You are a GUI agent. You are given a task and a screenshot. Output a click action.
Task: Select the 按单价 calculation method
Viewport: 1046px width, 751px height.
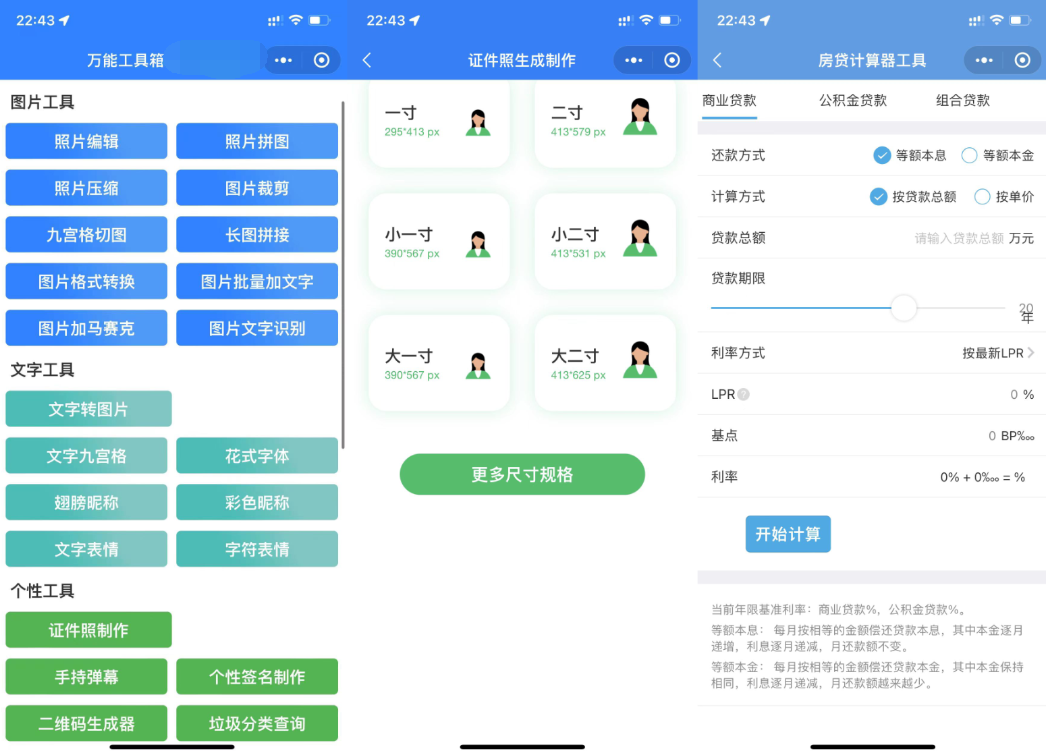(x=982, y=197)
